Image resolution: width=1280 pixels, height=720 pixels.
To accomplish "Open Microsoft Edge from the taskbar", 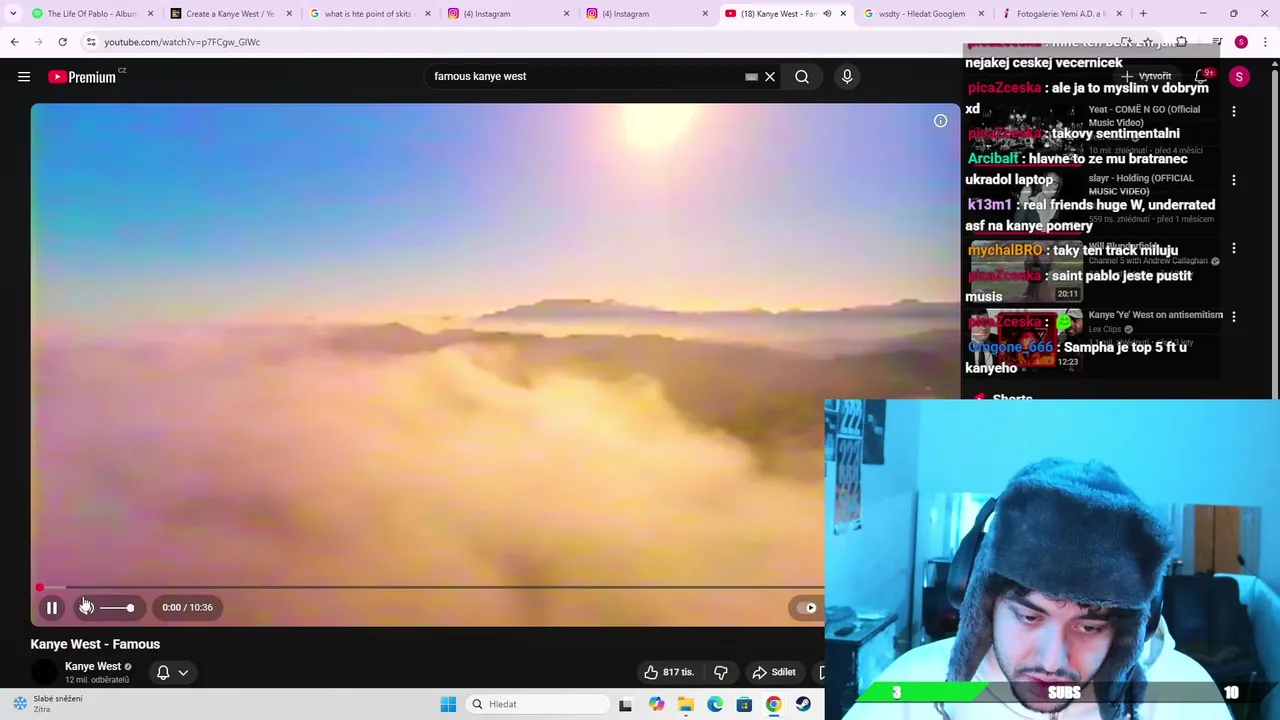I will (715, 705).
